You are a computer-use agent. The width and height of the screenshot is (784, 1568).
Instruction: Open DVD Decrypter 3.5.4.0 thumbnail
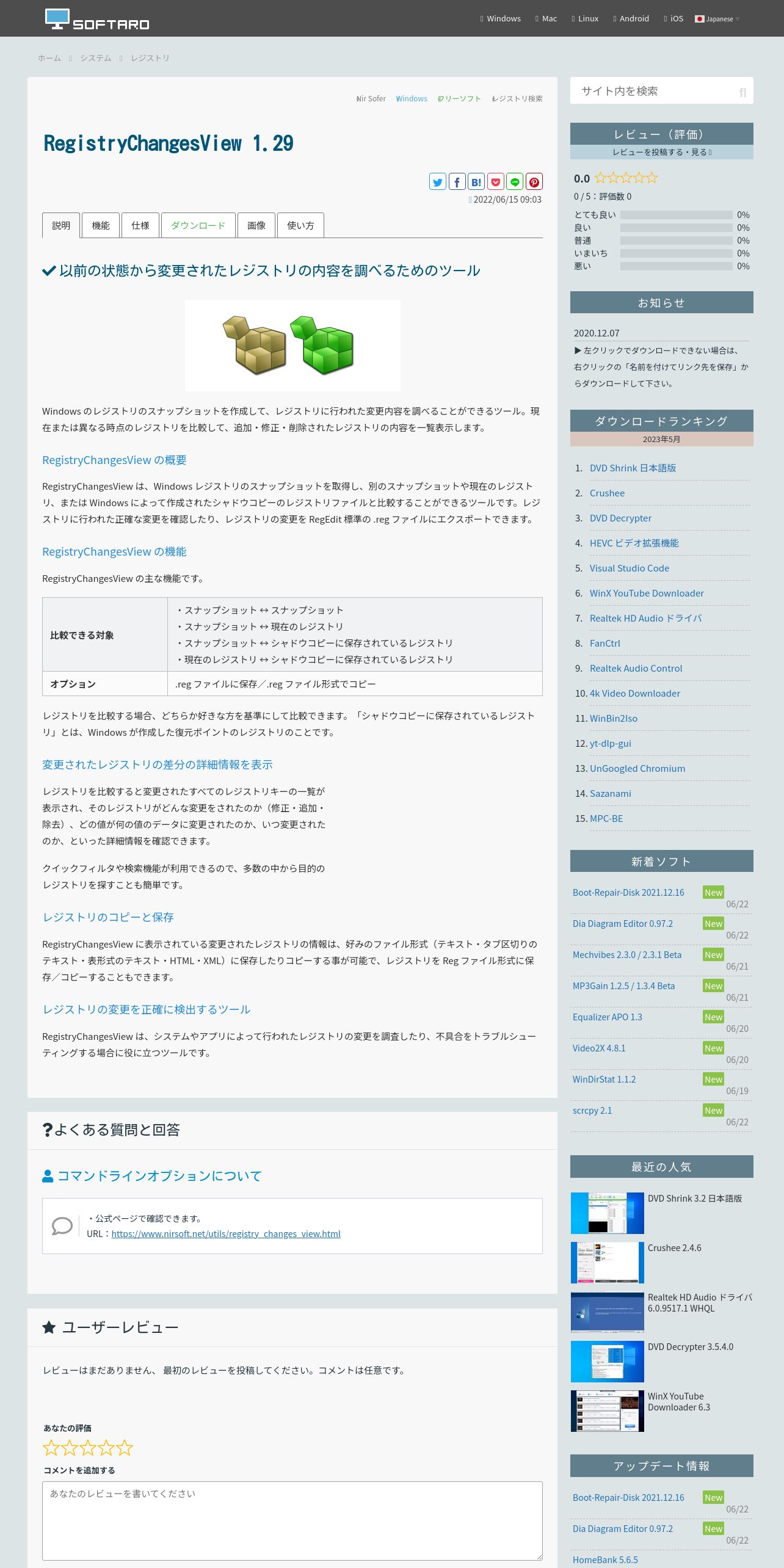coord(608,1361)
